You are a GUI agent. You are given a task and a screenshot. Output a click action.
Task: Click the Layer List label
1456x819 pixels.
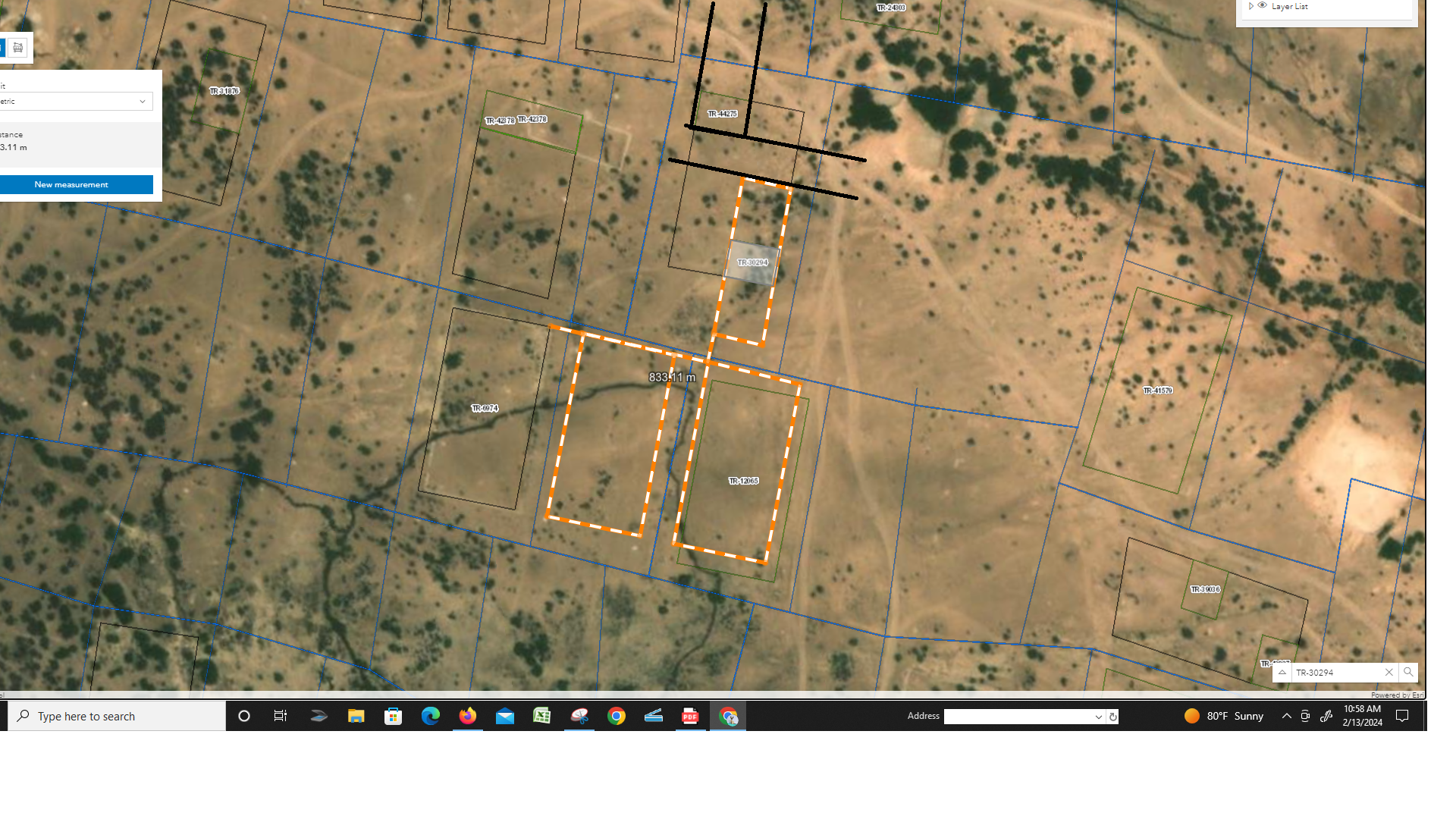click(x=1289, y=6)
